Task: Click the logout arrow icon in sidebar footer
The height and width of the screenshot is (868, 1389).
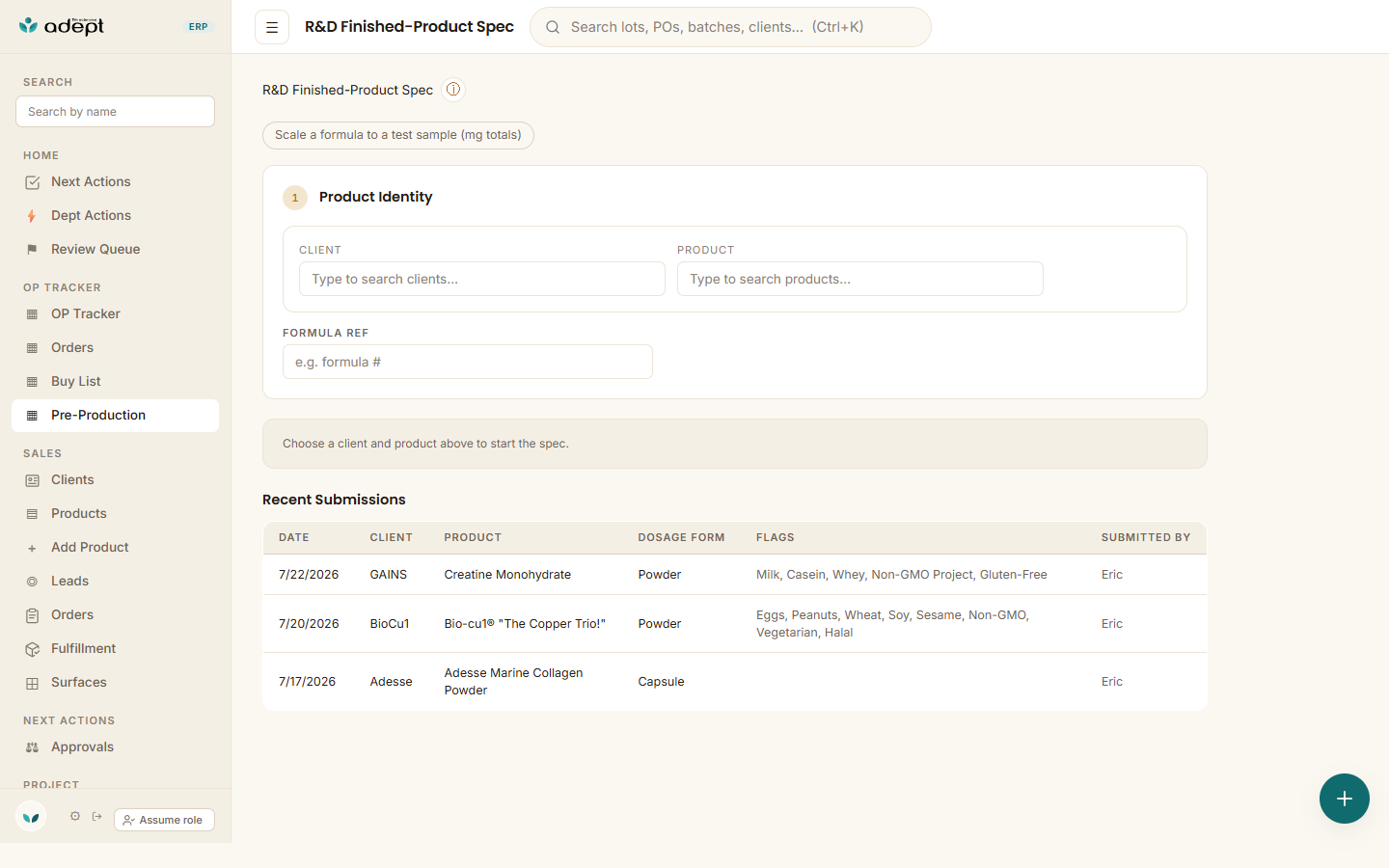Action: tap(97, 816)
